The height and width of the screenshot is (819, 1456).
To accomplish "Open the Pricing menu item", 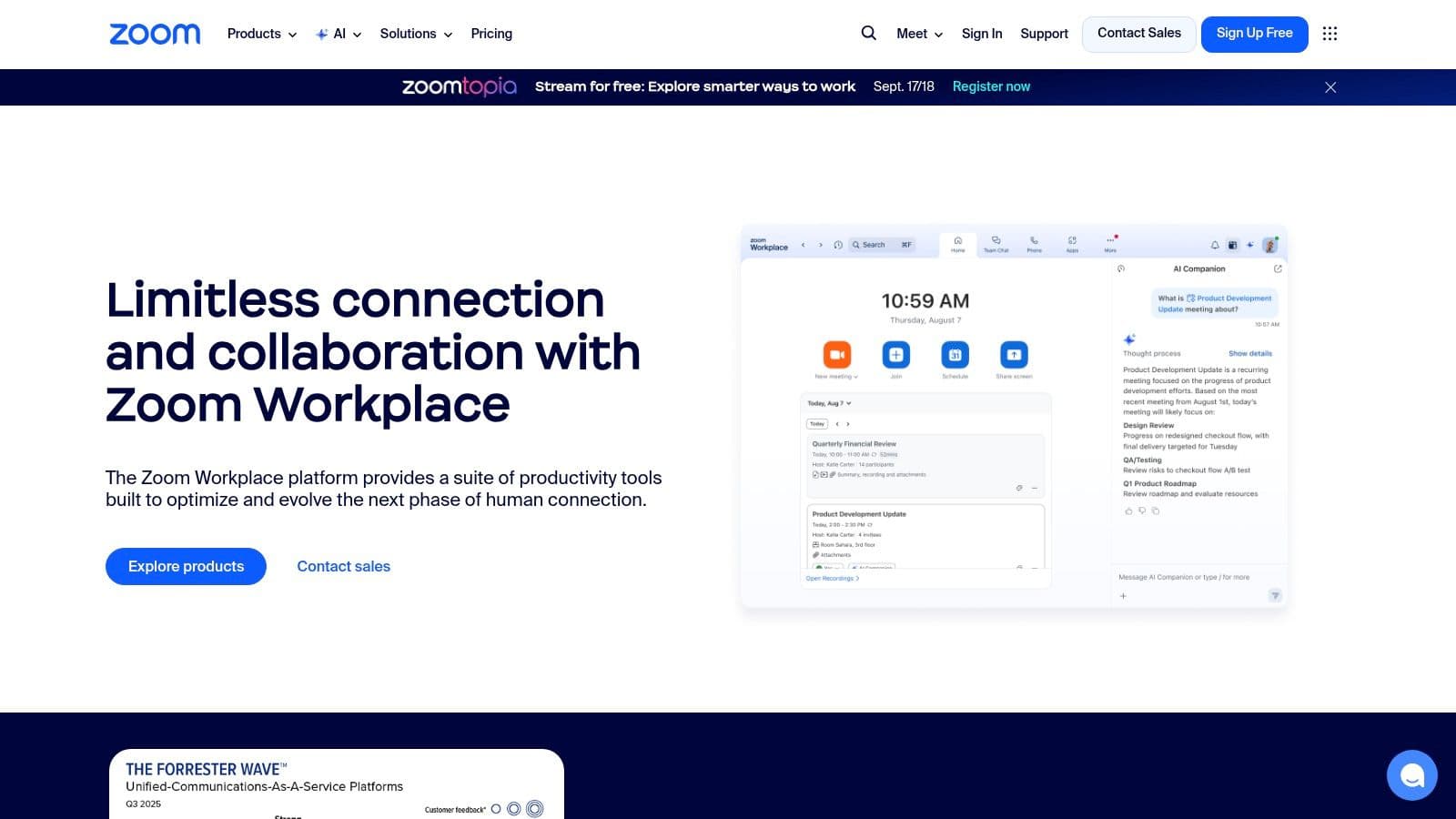I will pyautogui.click(x=491, y=34).
